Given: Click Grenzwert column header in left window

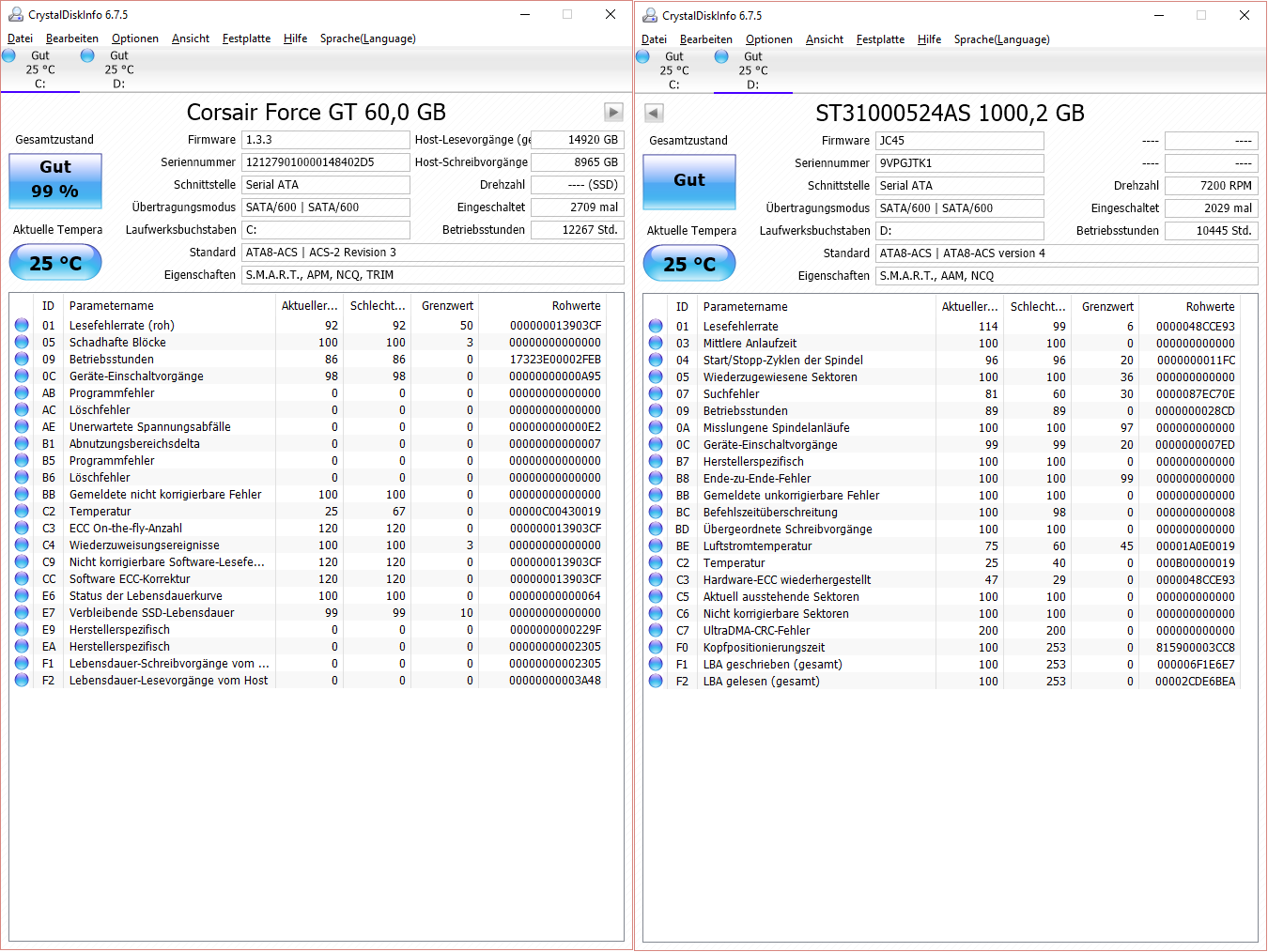Looking at the screenshot, I should [x=445, y=306].
